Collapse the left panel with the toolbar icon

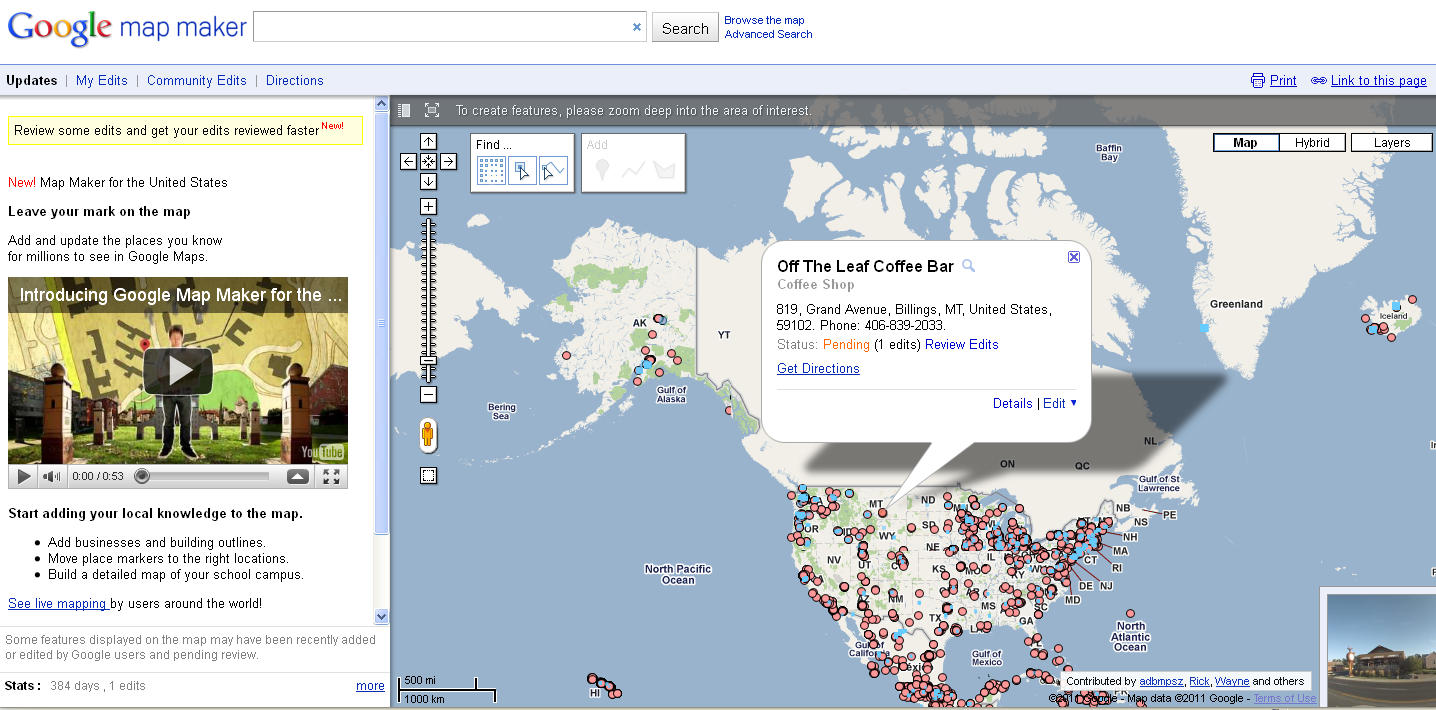(404, 110)
